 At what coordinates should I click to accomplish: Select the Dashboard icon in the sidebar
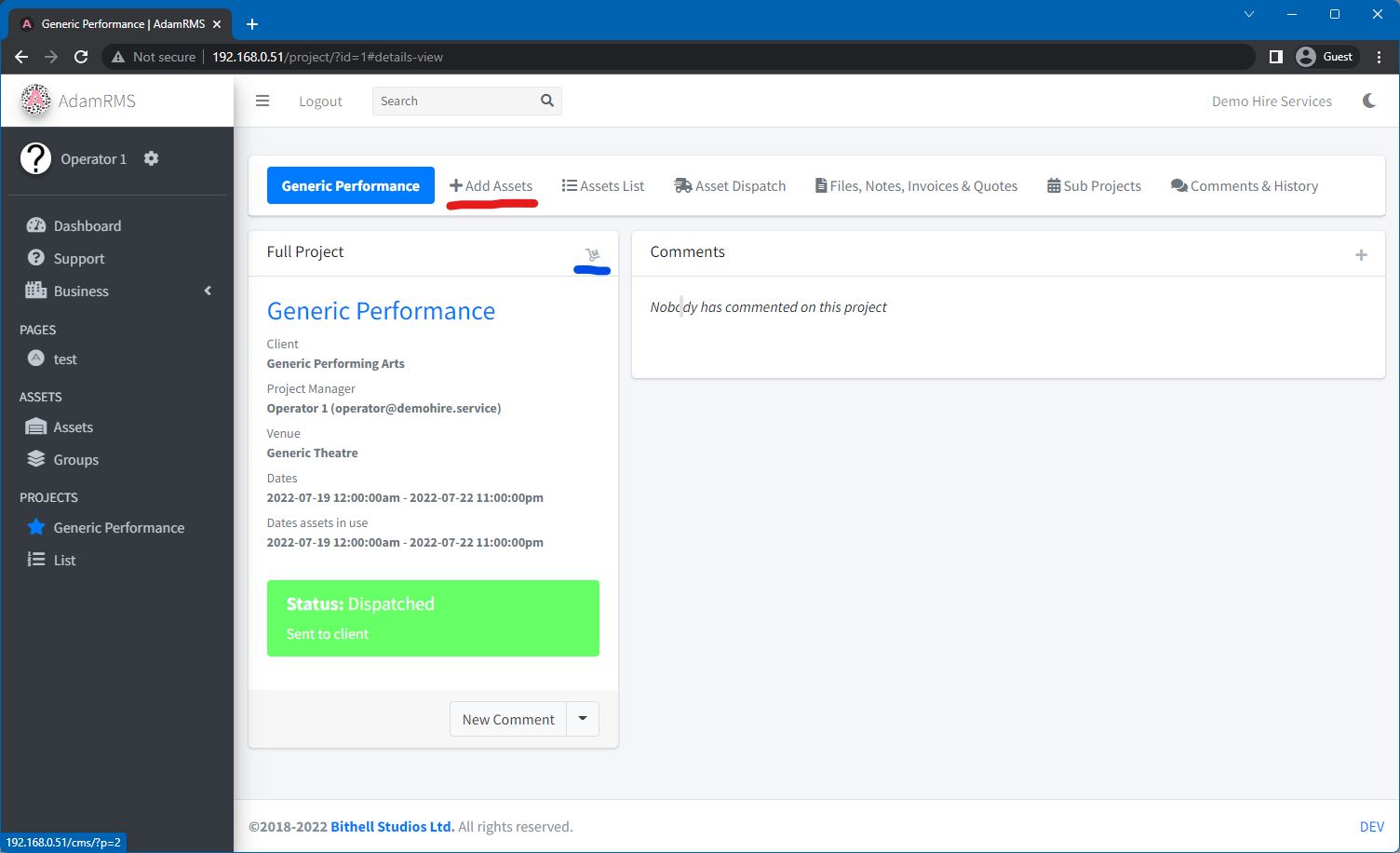pos(37,225)
